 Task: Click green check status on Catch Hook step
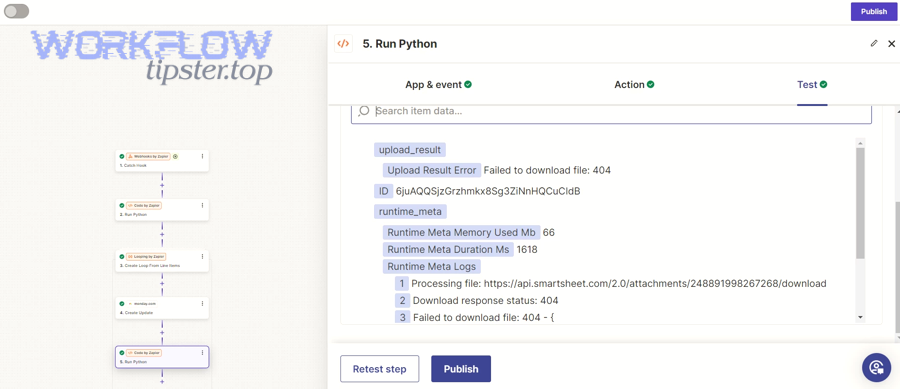122,156
